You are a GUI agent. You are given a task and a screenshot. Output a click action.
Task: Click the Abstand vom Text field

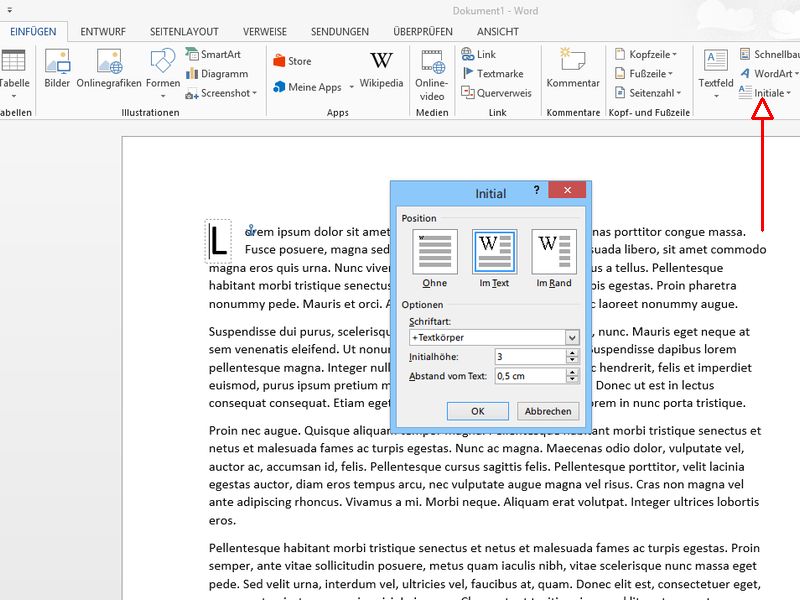(531, 376)
